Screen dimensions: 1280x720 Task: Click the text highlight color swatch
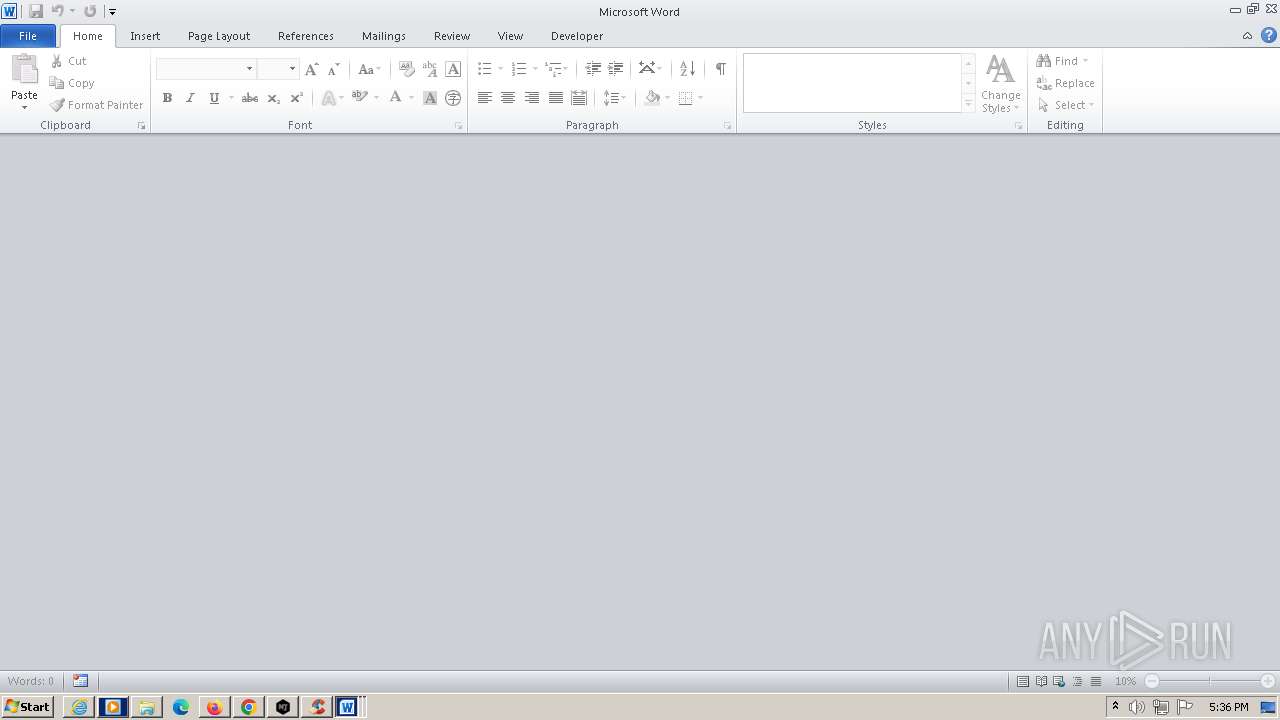(359, 98)
